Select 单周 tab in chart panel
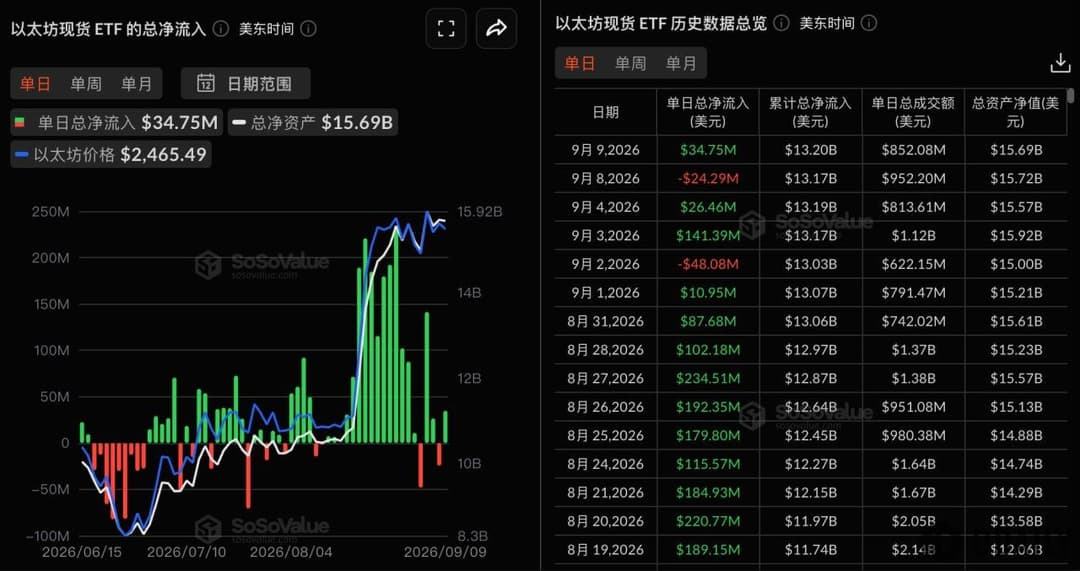 [x=86, y=84]
